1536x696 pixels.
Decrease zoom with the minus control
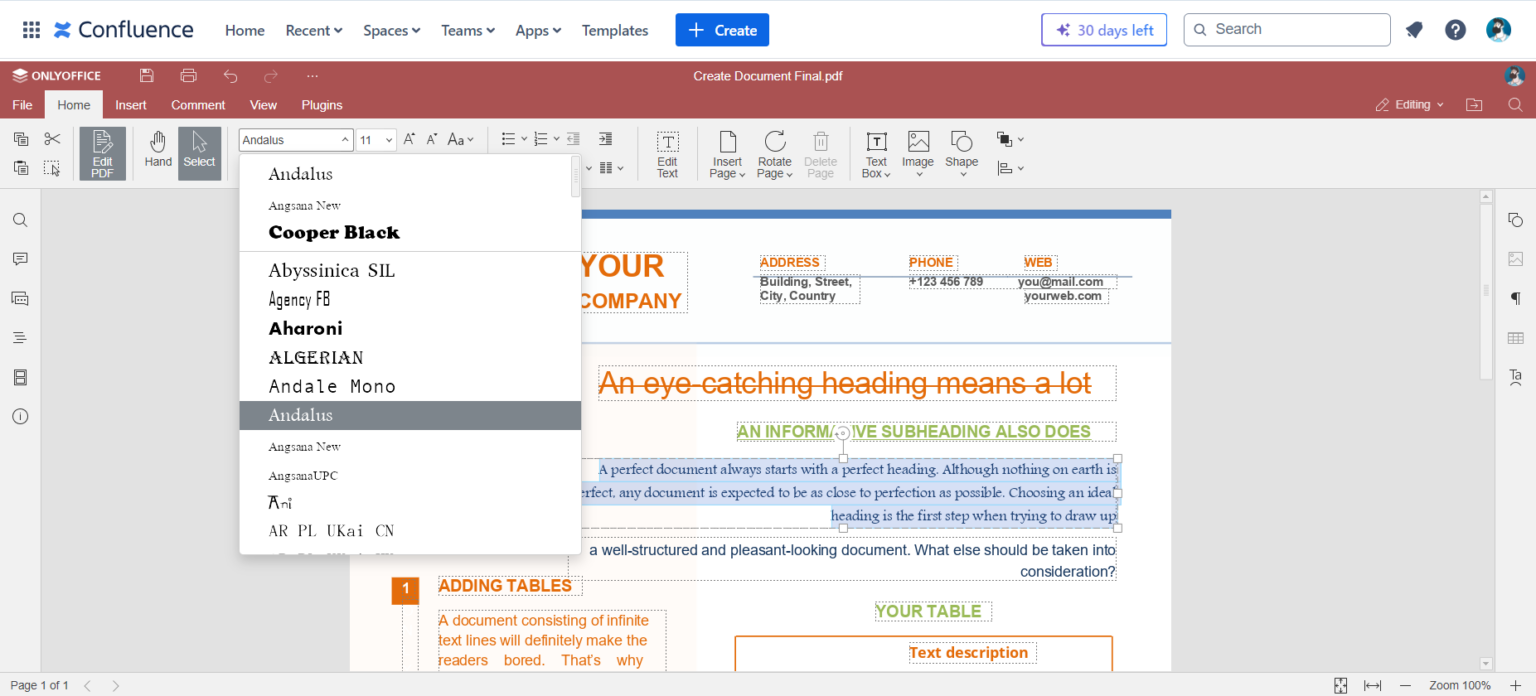[1407, 685]
